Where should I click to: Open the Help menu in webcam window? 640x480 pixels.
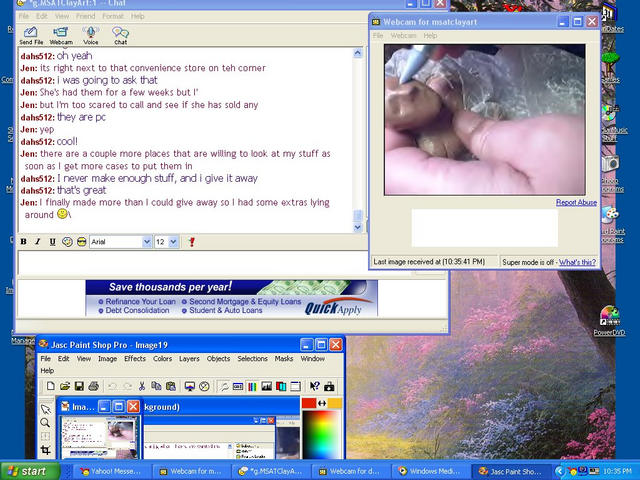pos(430,36)
